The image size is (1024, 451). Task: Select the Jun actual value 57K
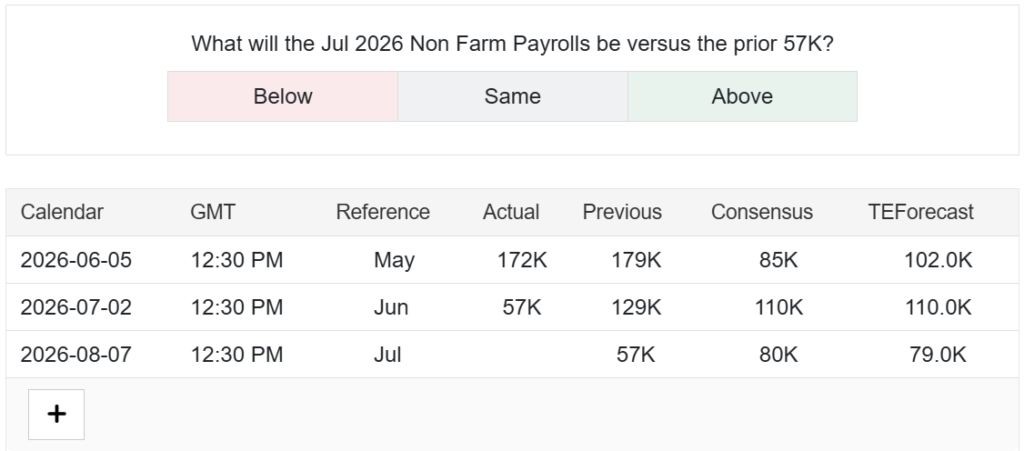(x=522, y=307)
